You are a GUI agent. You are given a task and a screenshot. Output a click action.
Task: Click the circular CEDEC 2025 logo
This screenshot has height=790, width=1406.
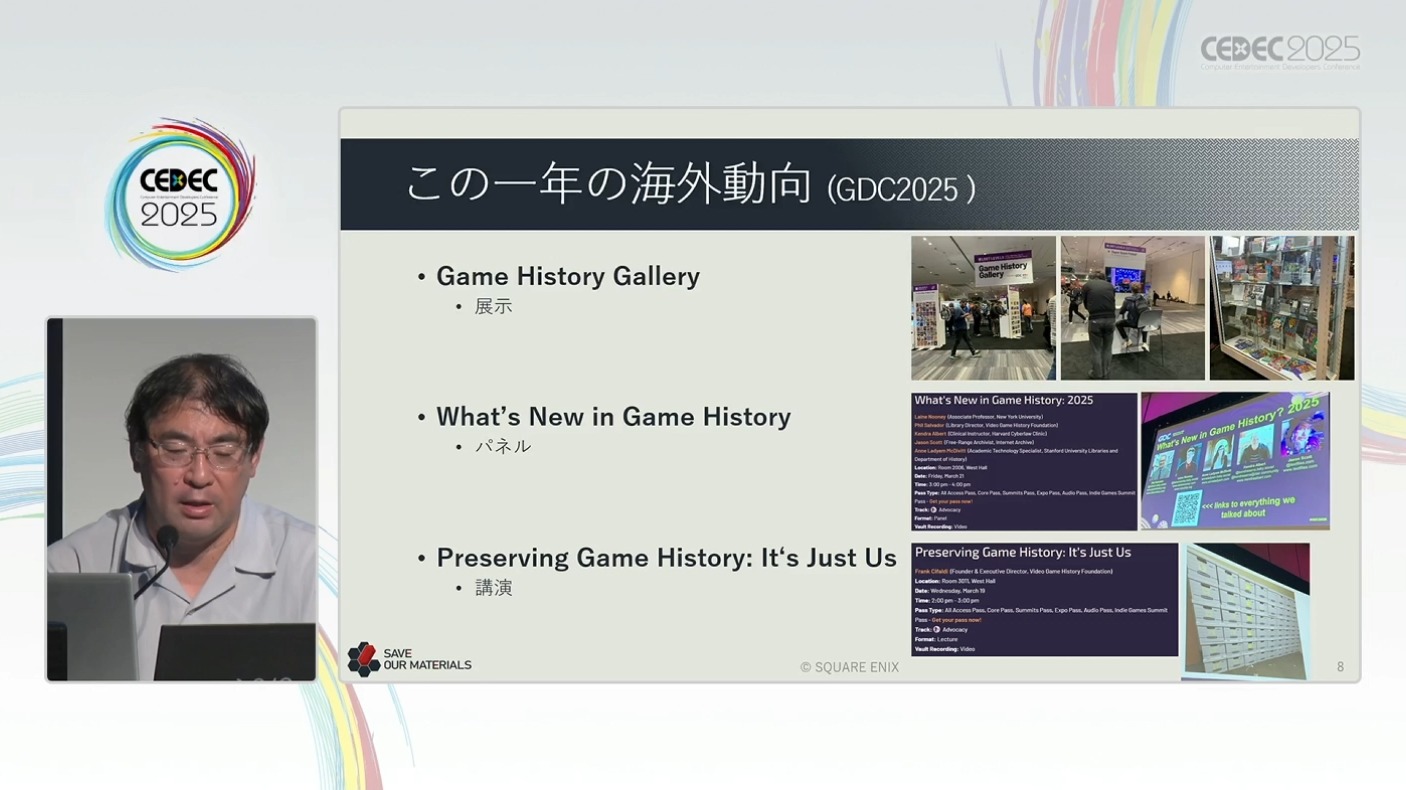pyautogui.click(x=180, y=194)
